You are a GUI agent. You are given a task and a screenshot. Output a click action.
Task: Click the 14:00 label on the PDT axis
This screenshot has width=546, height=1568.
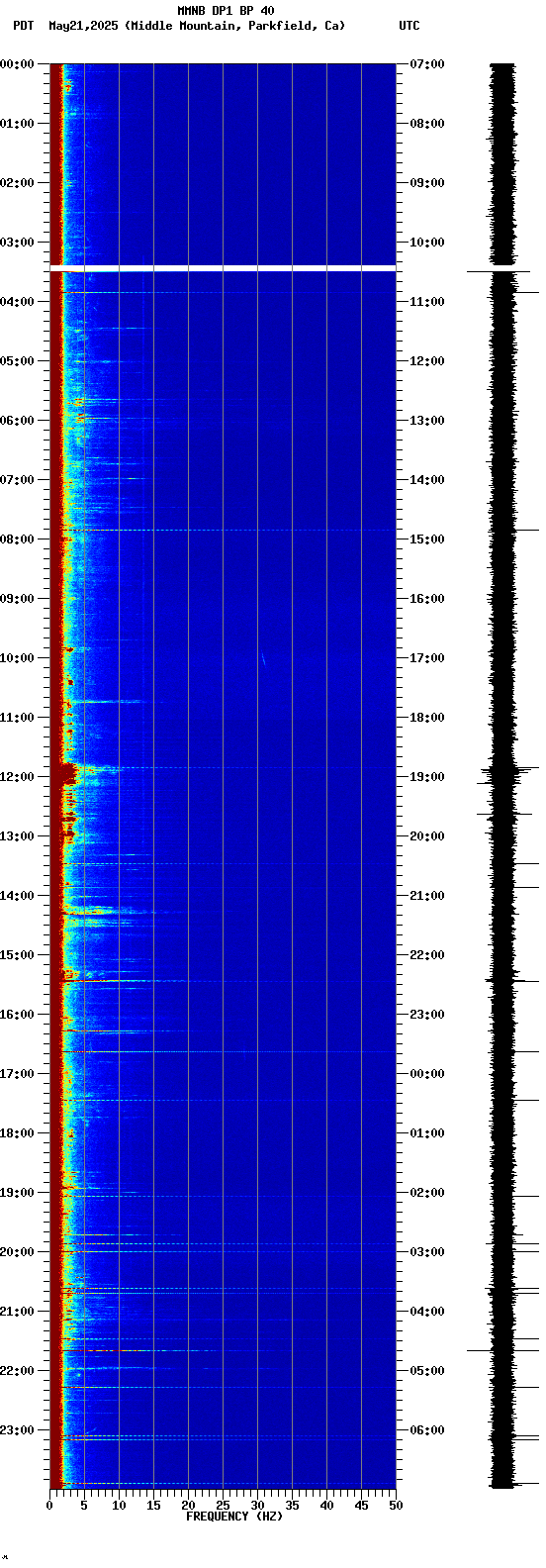[x=17, y=896]
